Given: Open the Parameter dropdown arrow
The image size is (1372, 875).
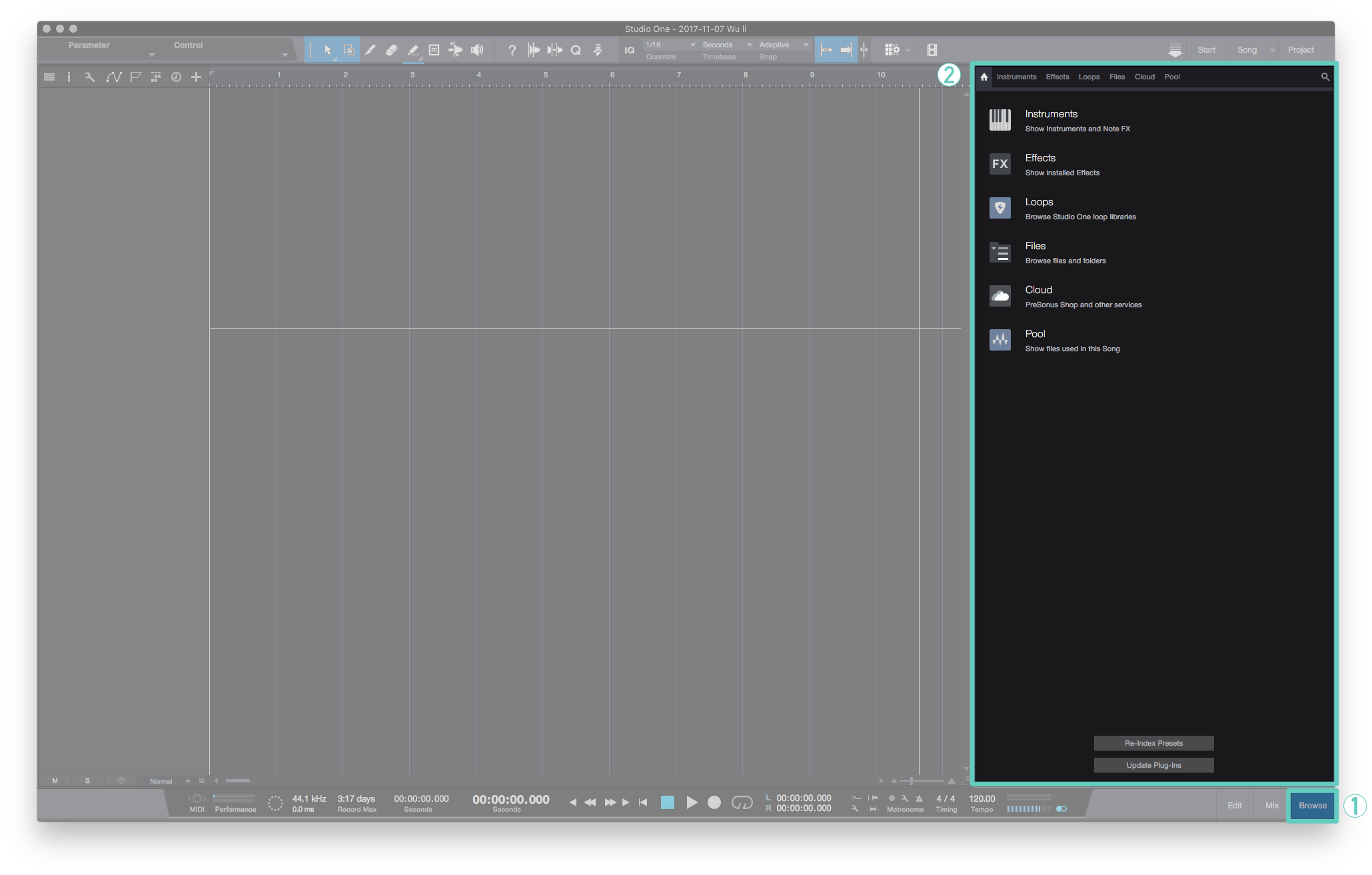Looking at the screenshot, I should [152, 55].
